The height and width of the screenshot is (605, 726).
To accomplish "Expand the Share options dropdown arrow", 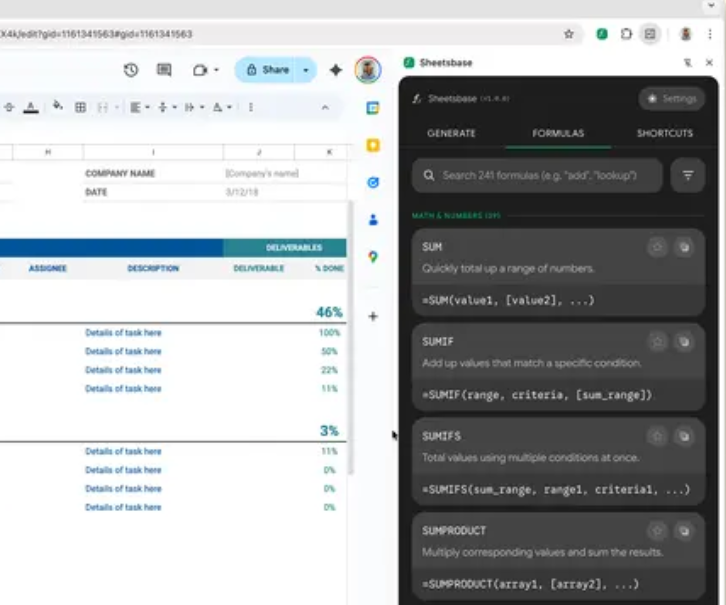I will tap(306, 70).
